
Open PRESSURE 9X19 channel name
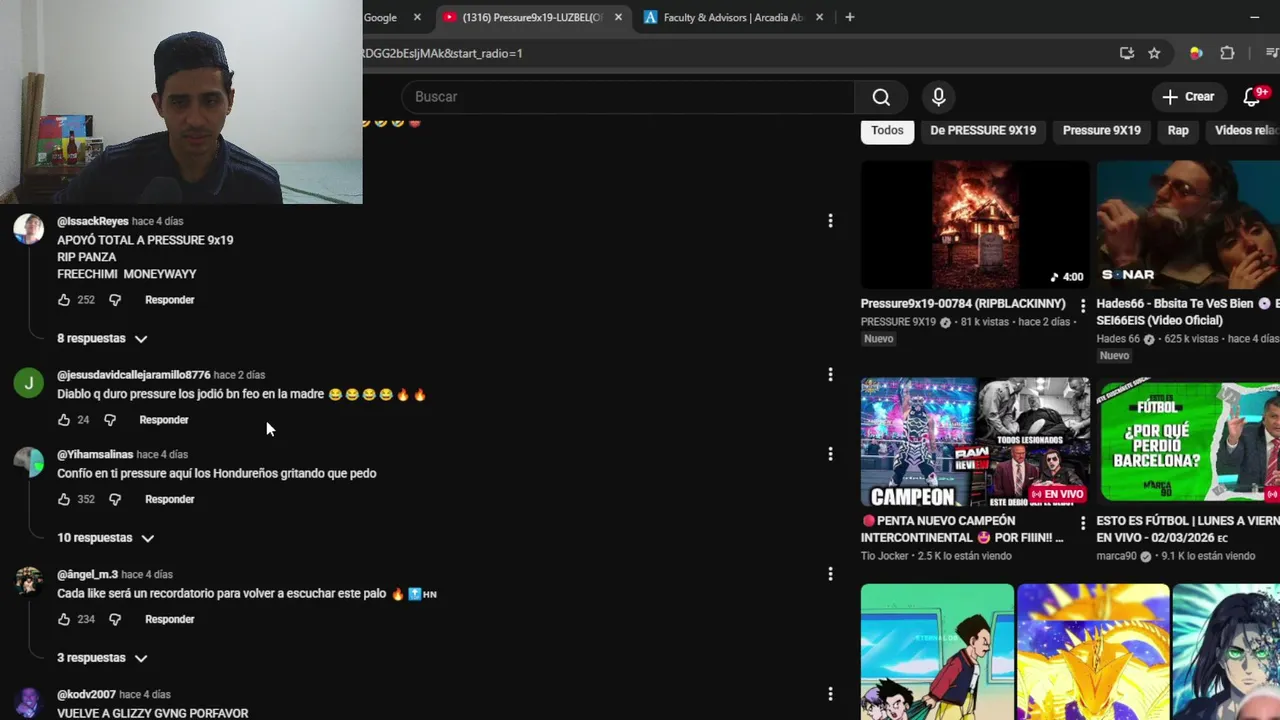(x=898, y=322)
